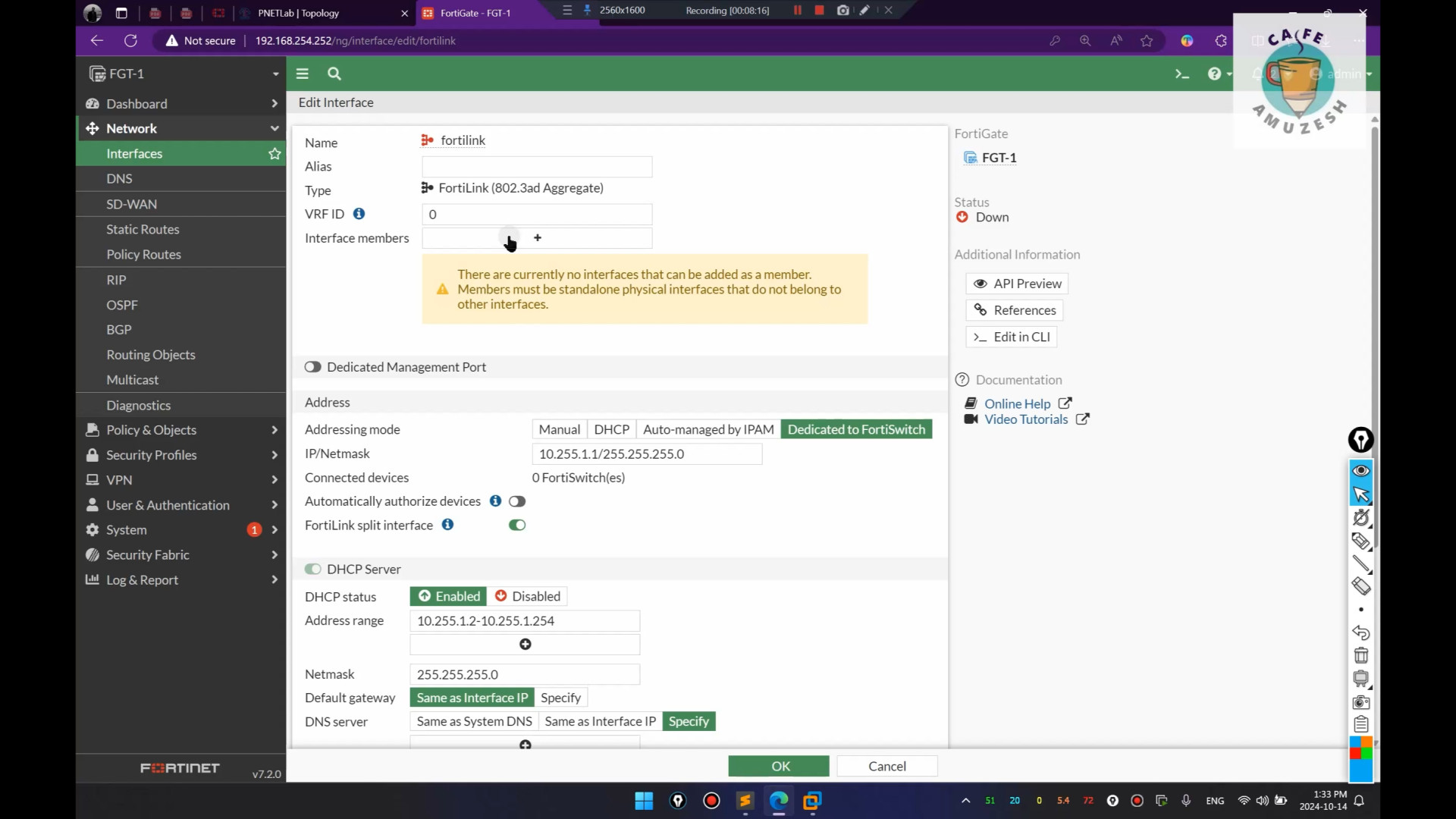Screen dimensions: 1456x819
Task: Select Manual addressing mode
Action: click(x=560, y=430)
